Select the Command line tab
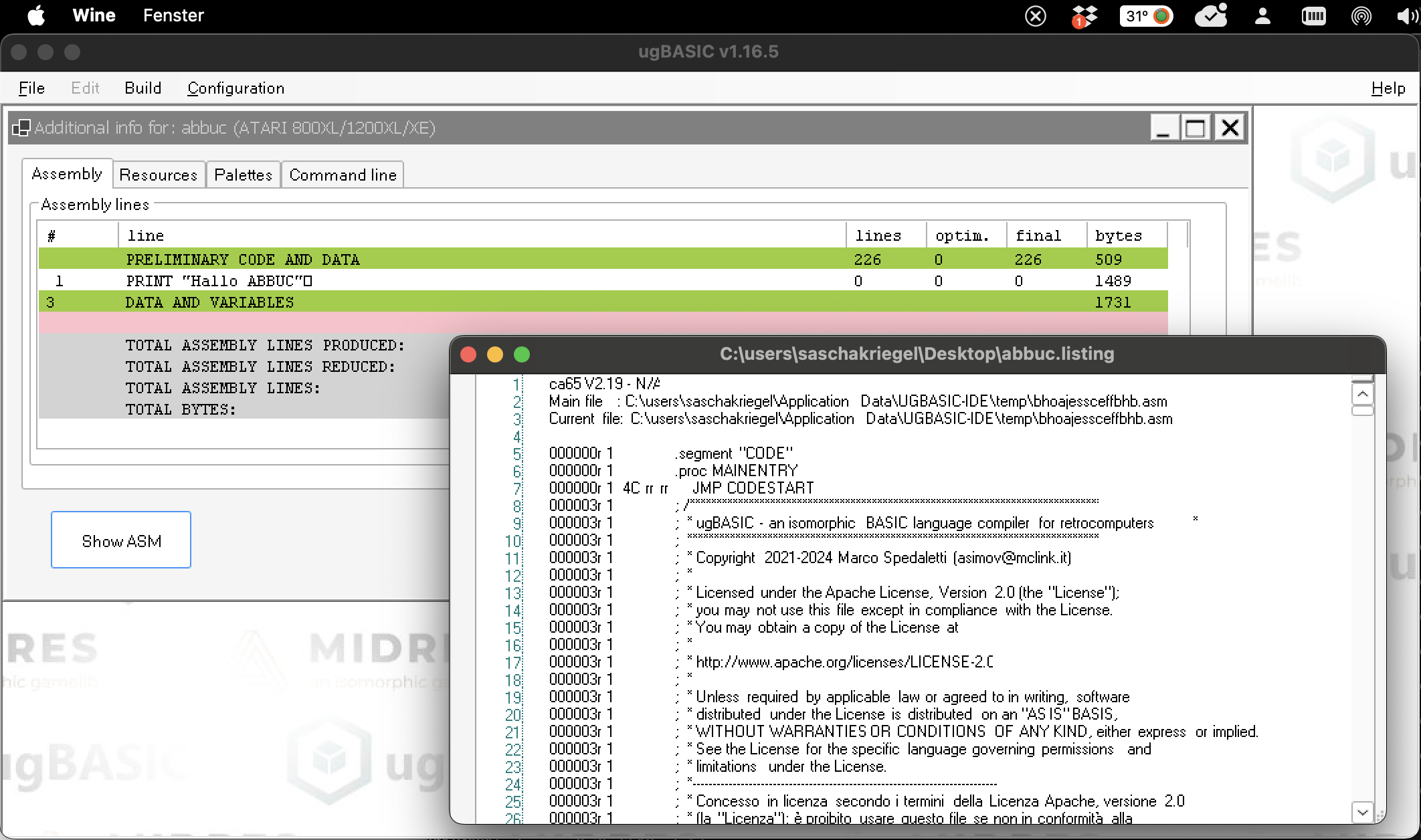Image resolution: width=1421 pixels, height=840 pixels. 343,175
